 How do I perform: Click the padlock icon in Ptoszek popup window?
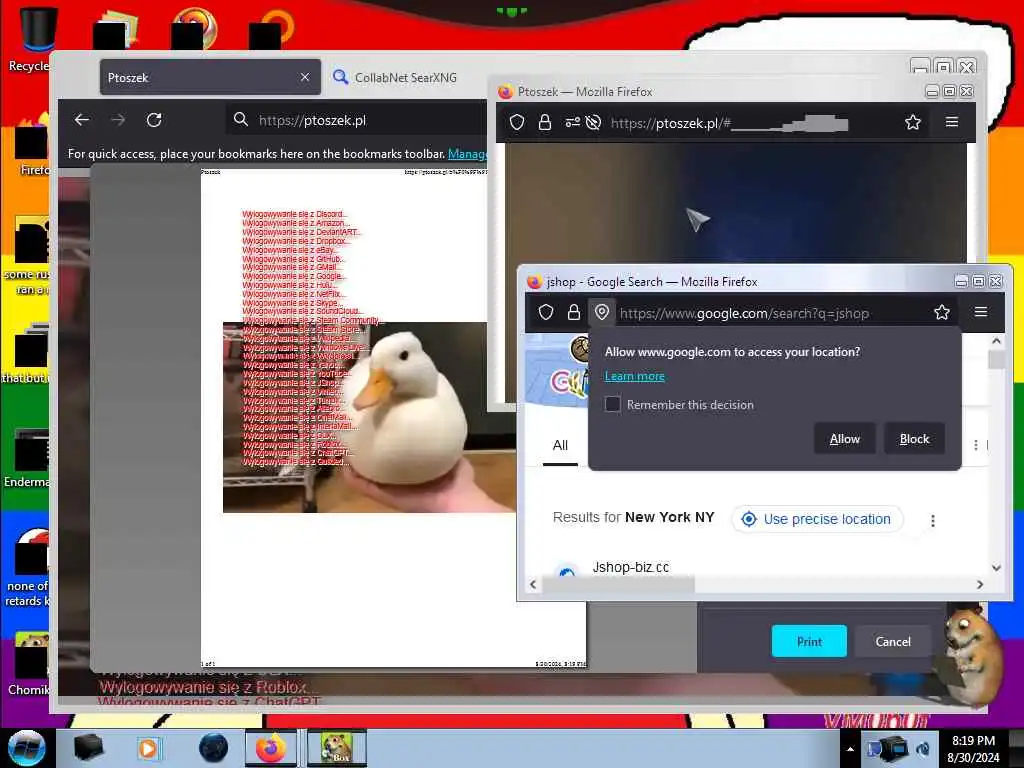[545, 122]
